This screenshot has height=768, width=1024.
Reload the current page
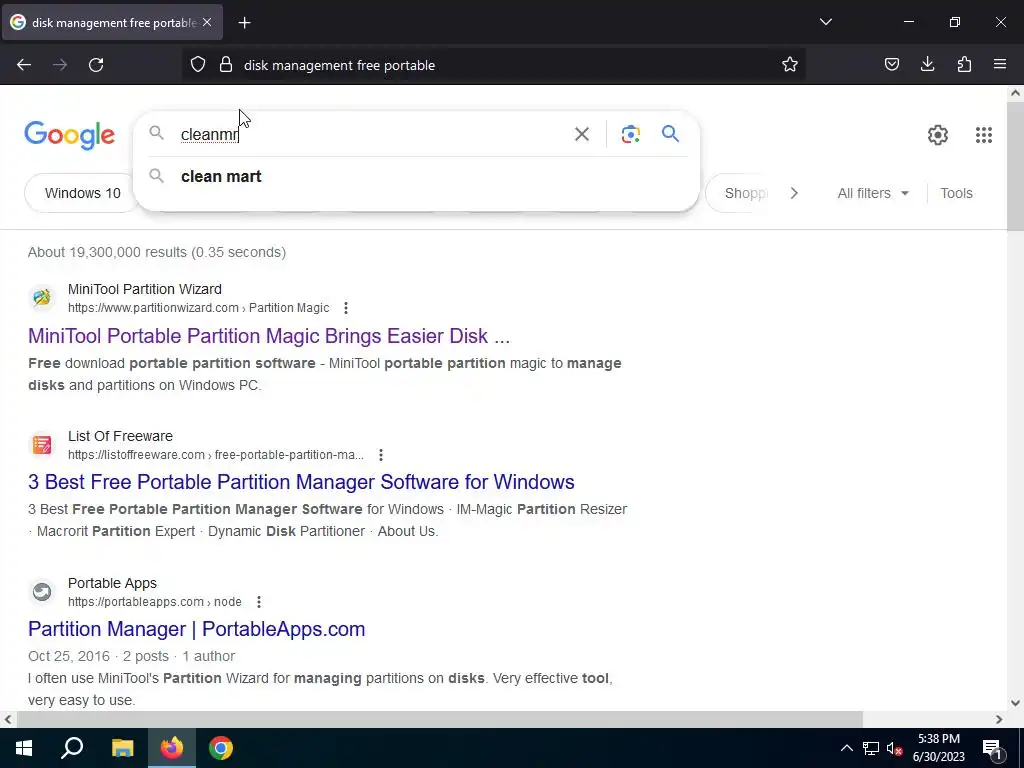pyautogui.click(x=96, y=65)
